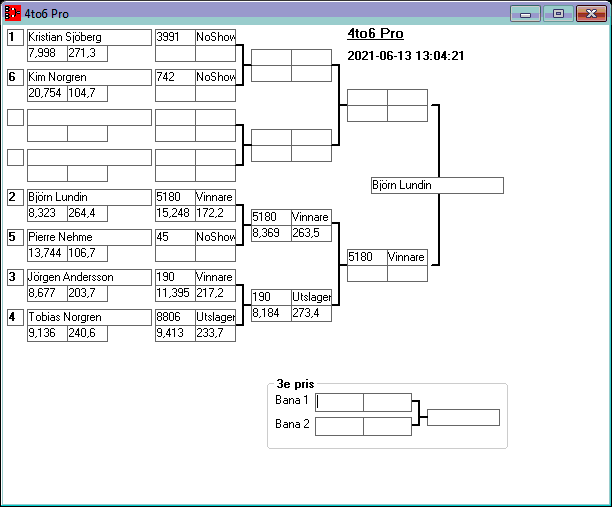Minimize the 4to6 Pro window
The width and height of the screenshot is (612, 507).
pyautogui.click(x=525, y=14)
